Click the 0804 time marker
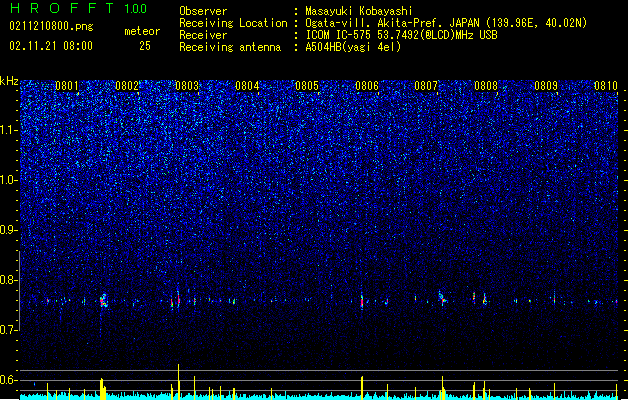 click(247, 86)
